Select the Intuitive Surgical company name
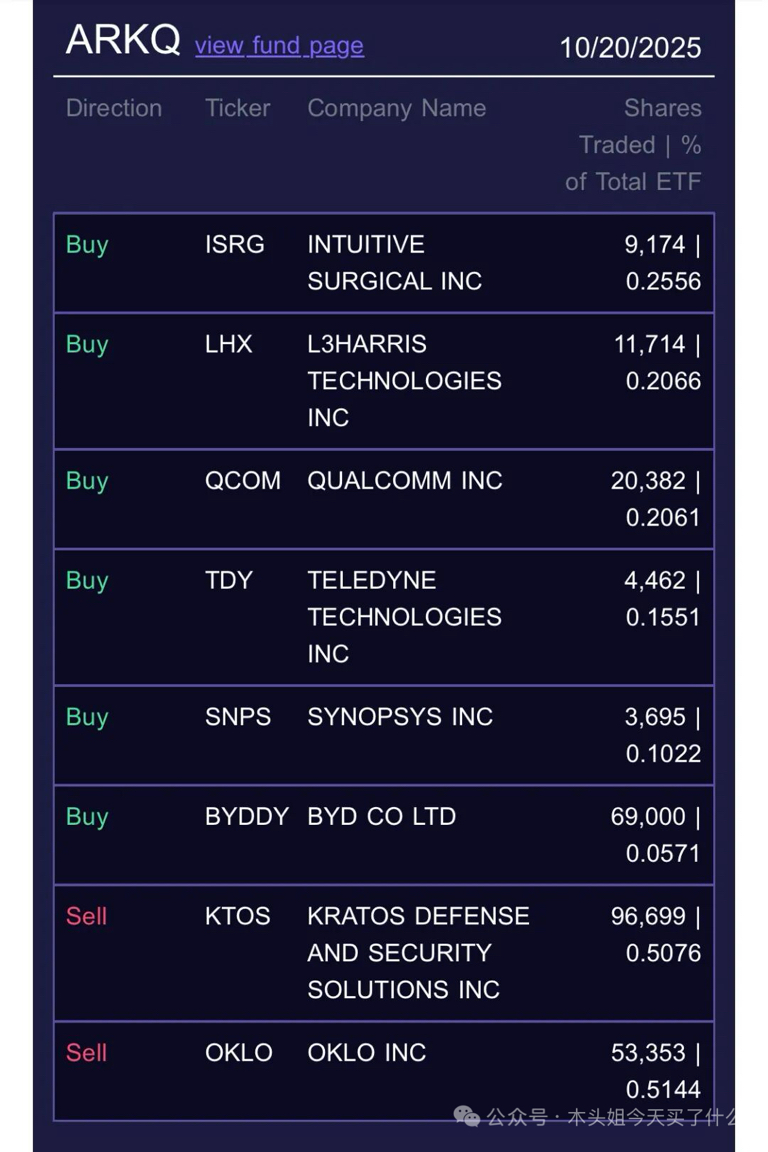 (x=394, y=262)
